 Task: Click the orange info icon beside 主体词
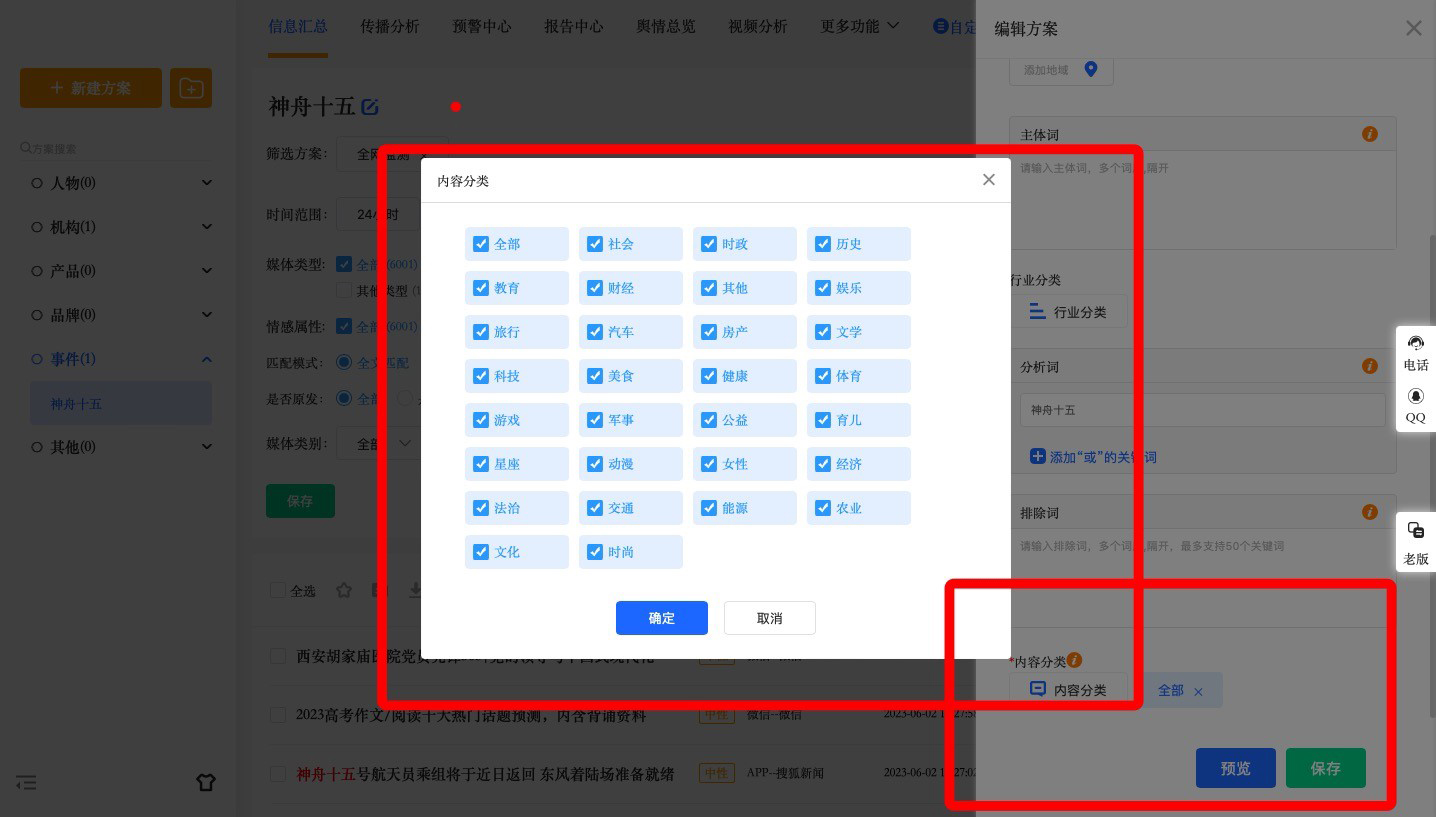point(1370,134)
